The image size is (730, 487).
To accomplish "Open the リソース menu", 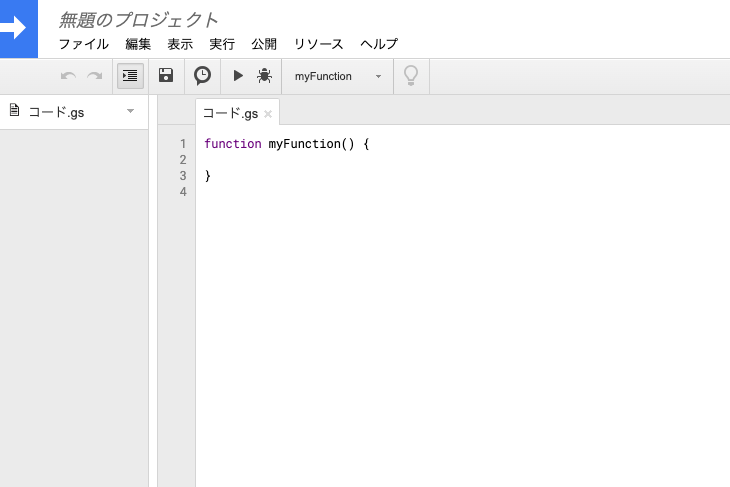I will 318,44.
